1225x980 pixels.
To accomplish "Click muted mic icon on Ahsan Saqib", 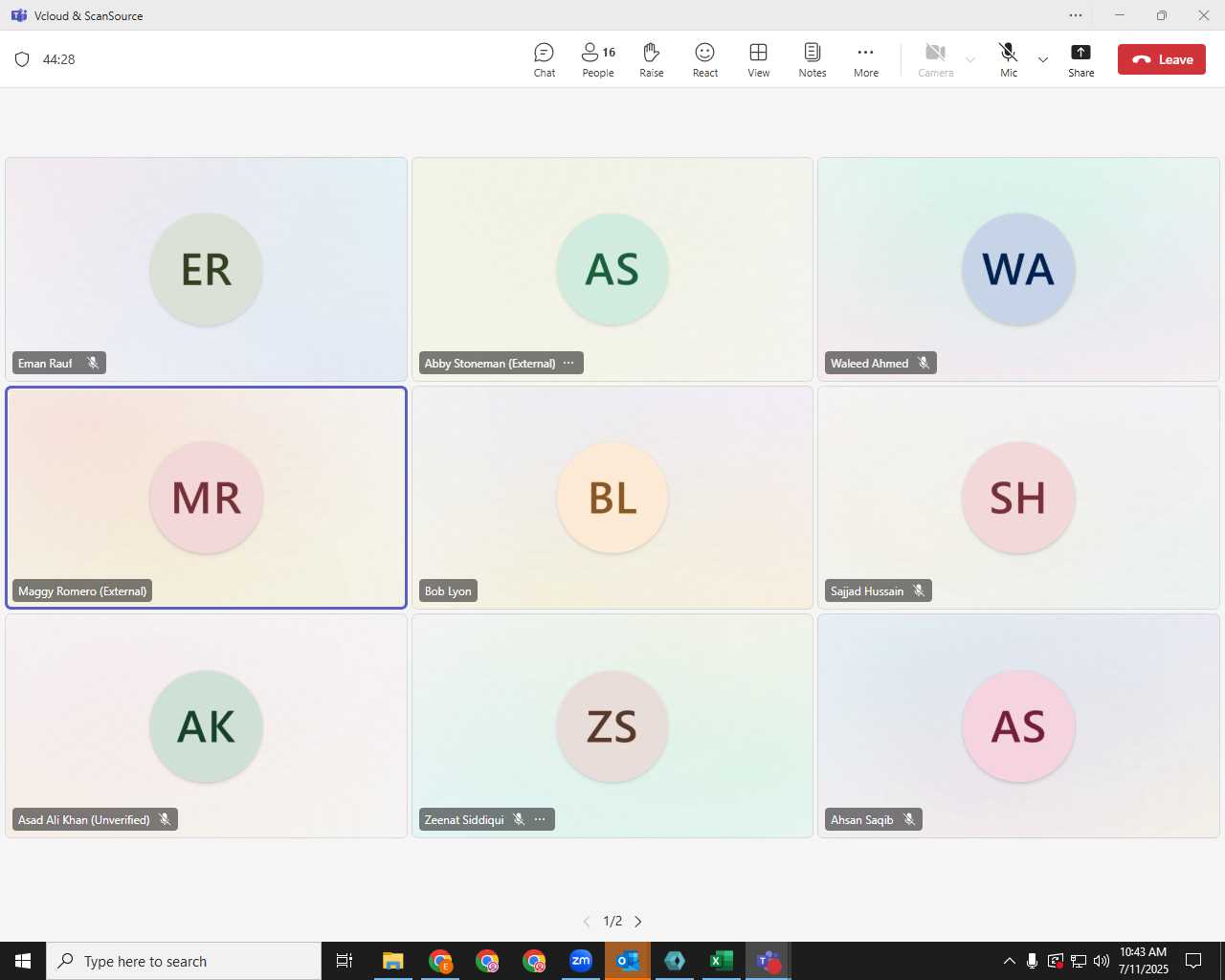I will point(909,819).
